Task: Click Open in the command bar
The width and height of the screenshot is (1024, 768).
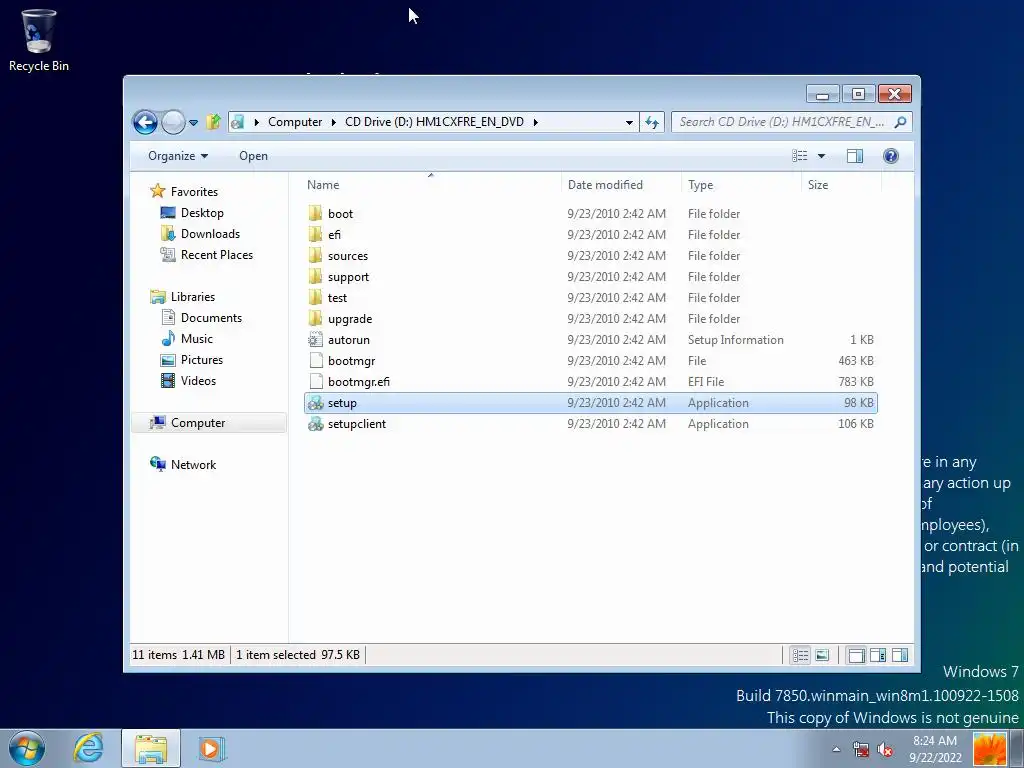Action: (253, 156)
